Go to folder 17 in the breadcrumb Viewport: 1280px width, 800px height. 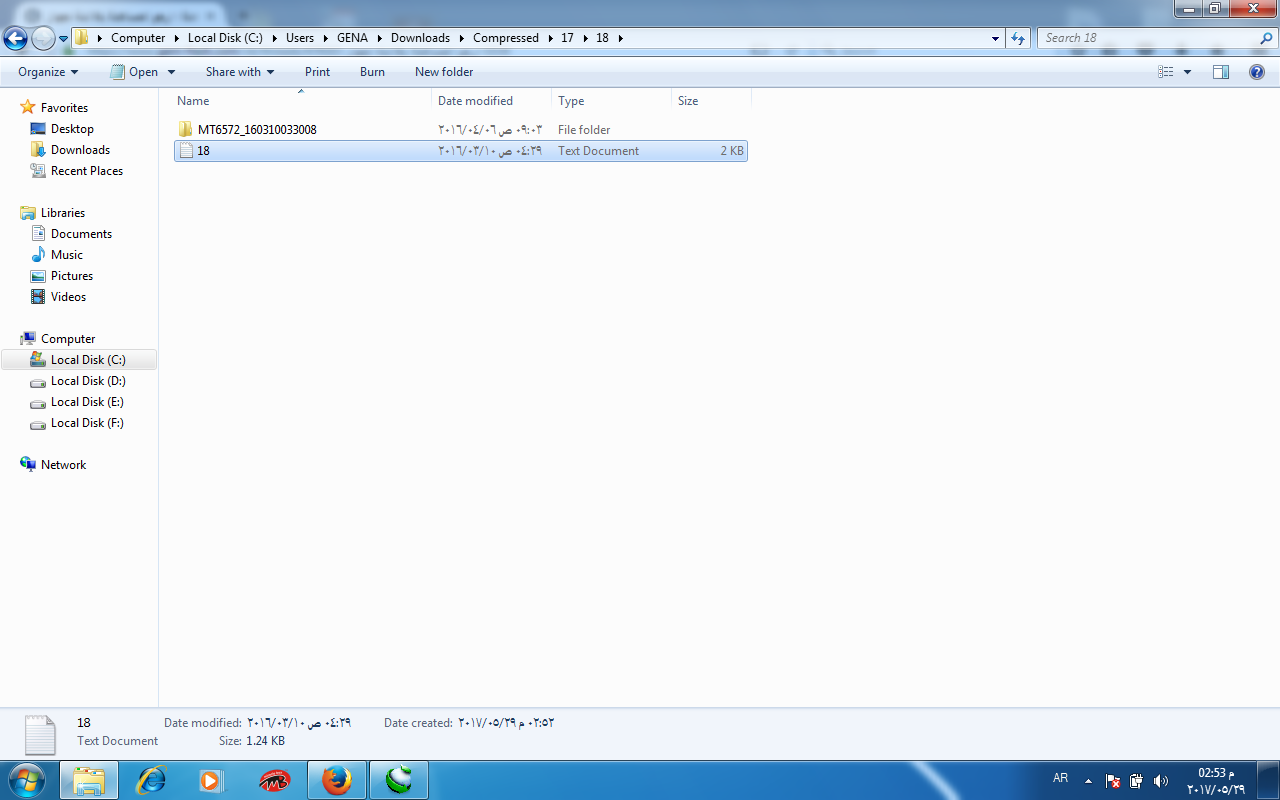point(567,38)
